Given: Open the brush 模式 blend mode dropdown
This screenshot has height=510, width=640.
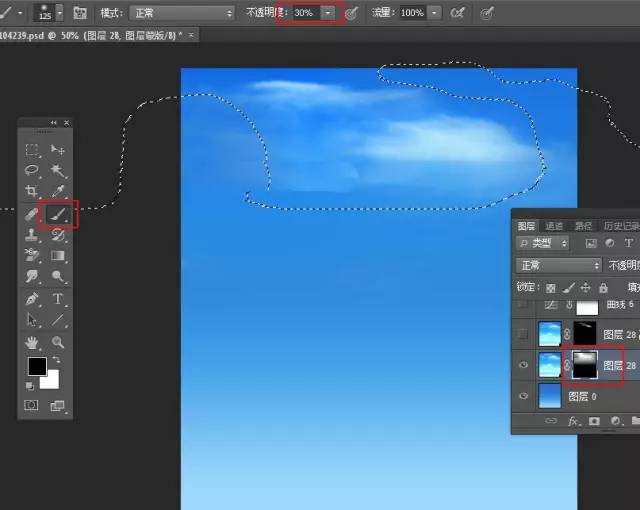Looking at the screenshot, I should 182,14.
